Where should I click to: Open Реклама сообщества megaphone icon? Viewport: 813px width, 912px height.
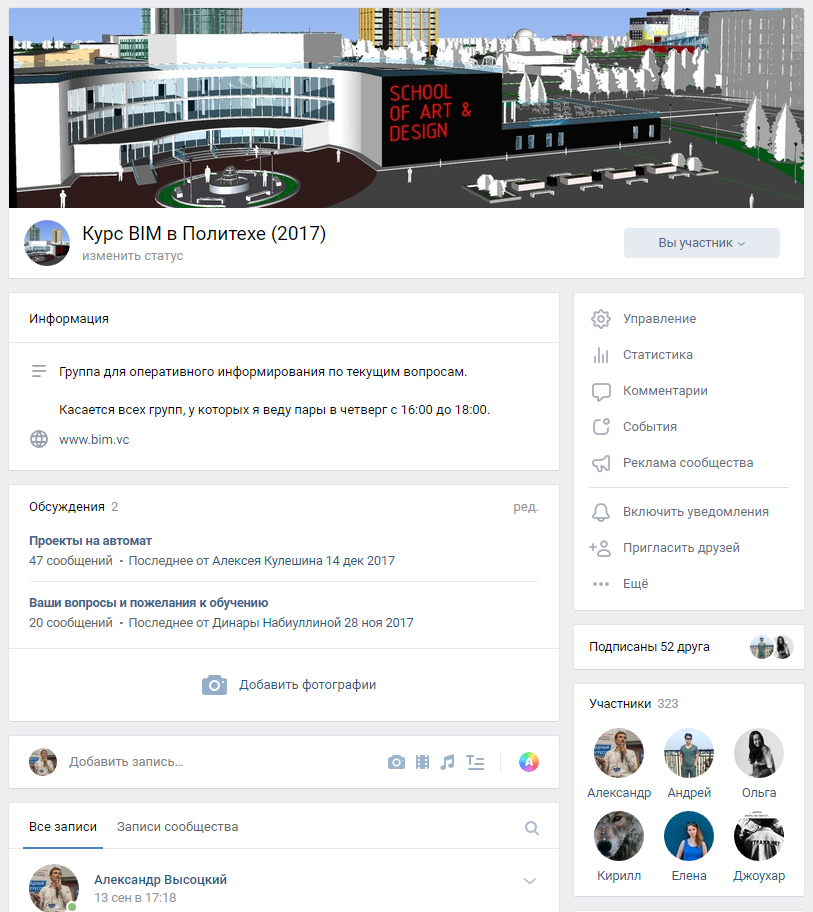tap(601, 463)
